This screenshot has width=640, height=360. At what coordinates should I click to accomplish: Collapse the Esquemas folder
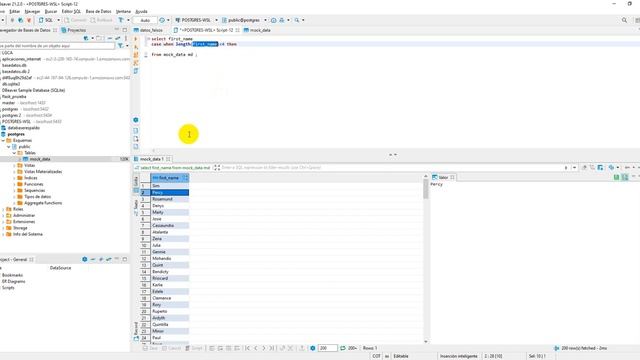click(x=3, y=140)
